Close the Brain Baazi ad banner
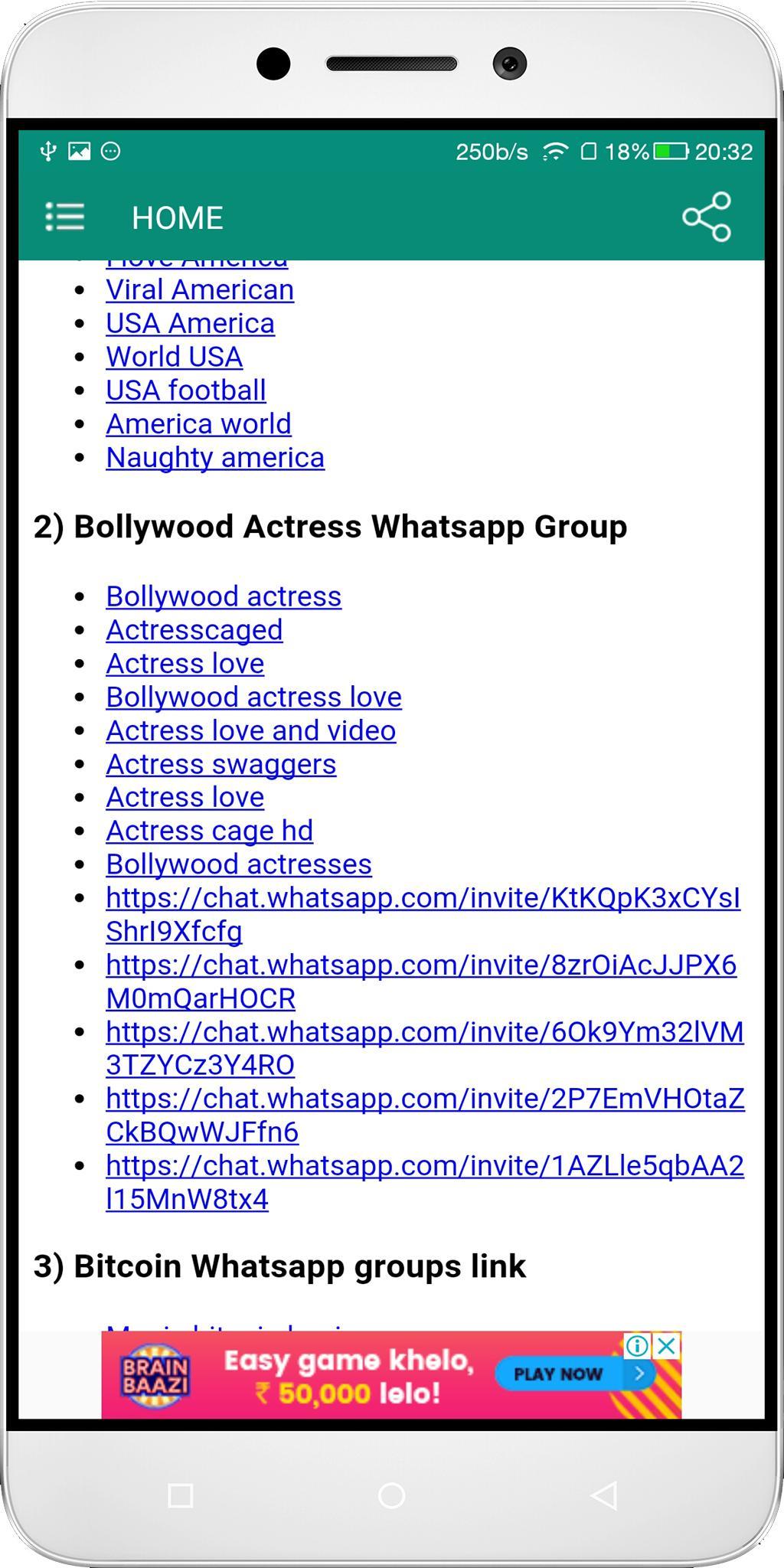The height and width of the screenshot is (1568, 784). 667,1346
